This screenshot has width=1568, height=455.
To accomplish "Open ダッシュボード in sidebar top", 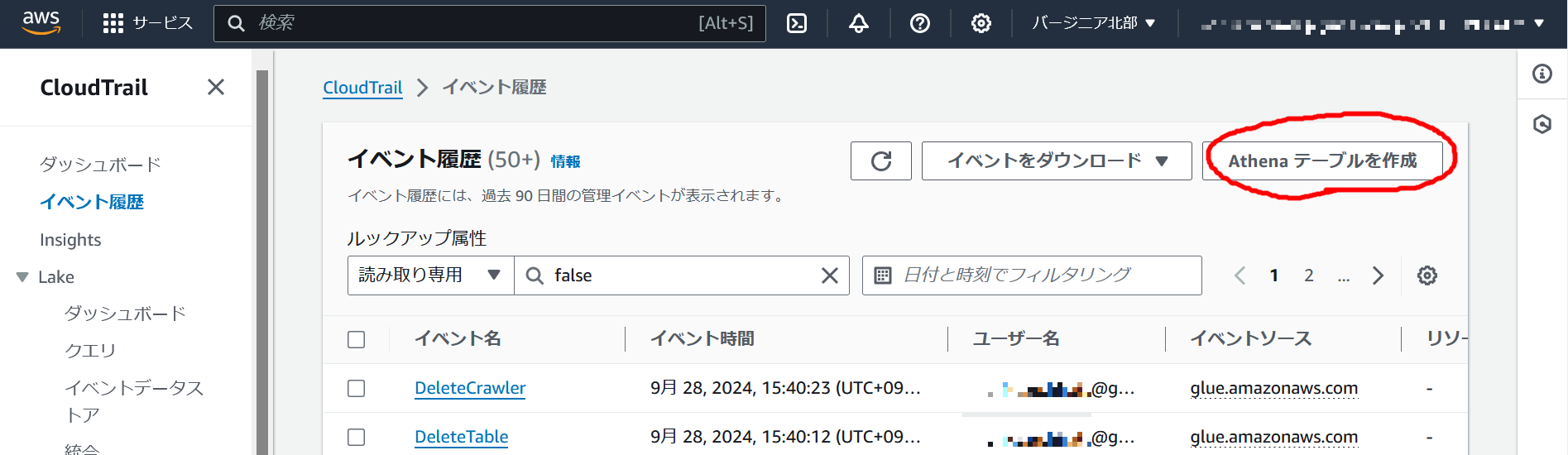I will pyautogui.click(x=100, y=165).
